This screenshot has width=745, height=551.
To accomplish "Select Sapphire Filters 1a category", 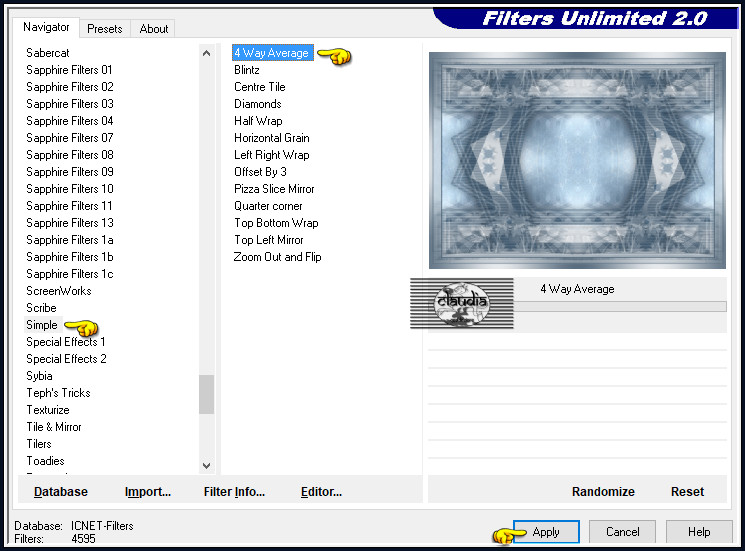I will (70, 240).
